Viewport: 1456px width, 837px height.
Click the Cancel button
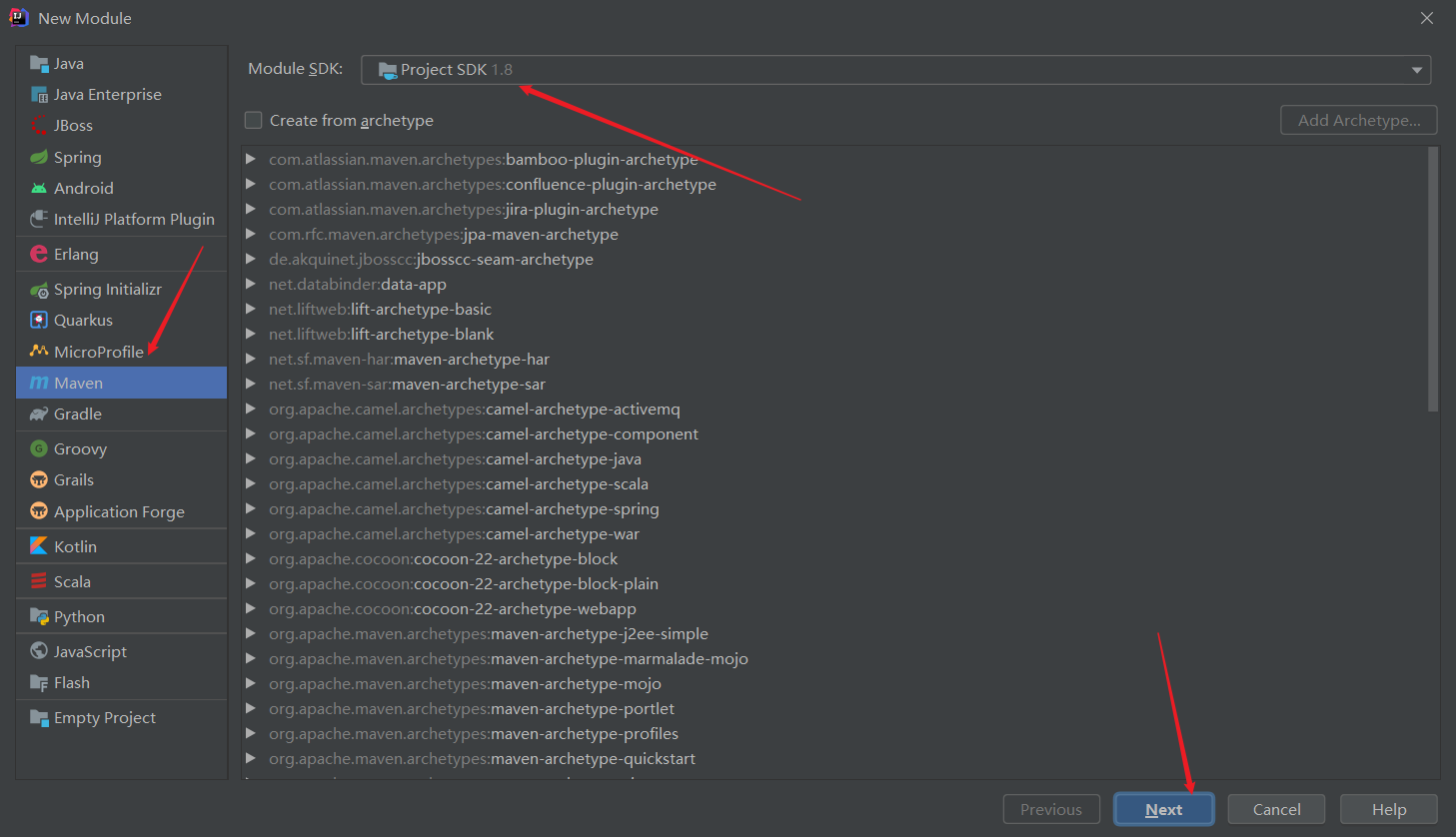[1277, 809]
